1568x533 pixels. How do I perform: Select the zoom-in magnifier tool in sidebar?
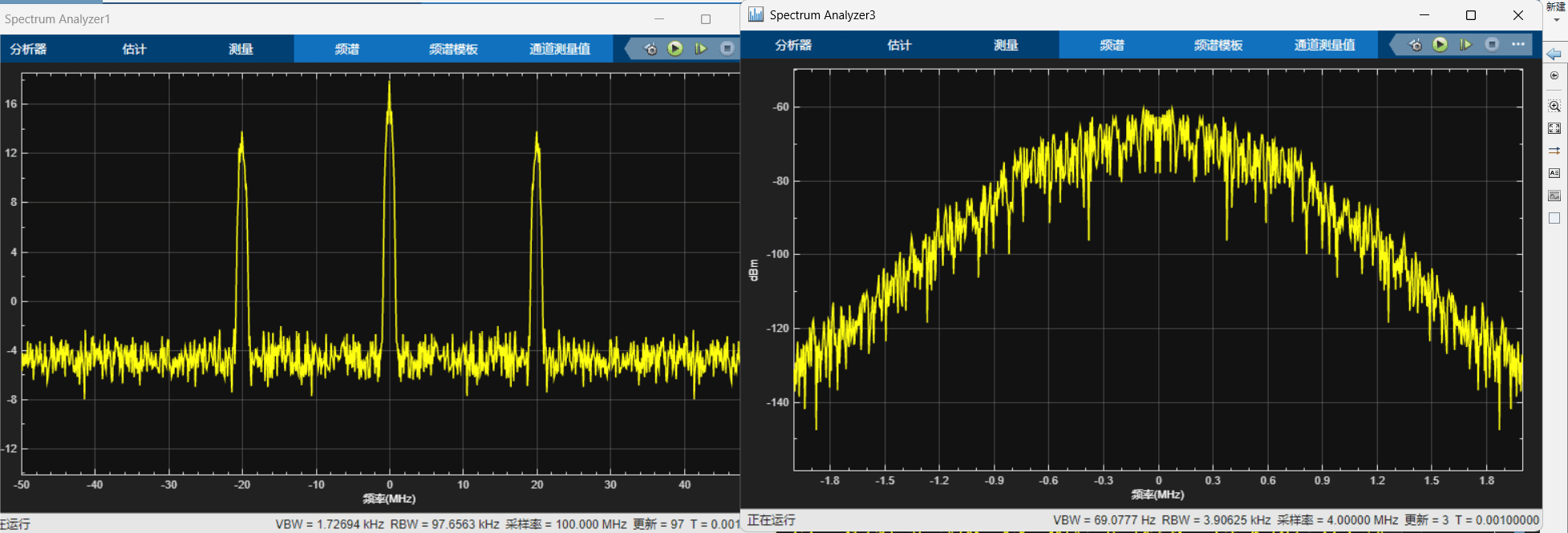click(1554, 106)
